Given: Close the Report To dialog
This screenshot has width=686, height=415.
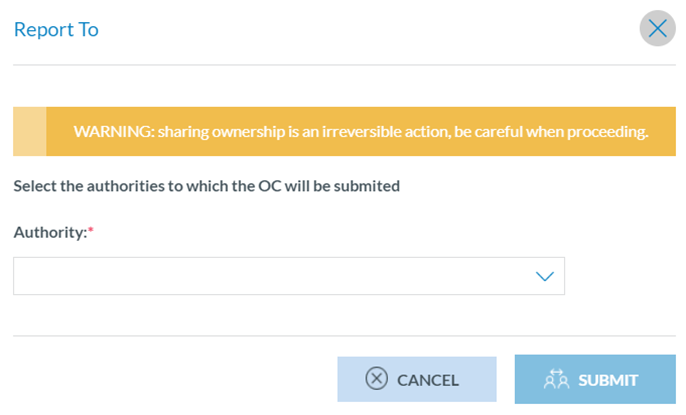Looking at the screenshot, I should coord(657,28).
